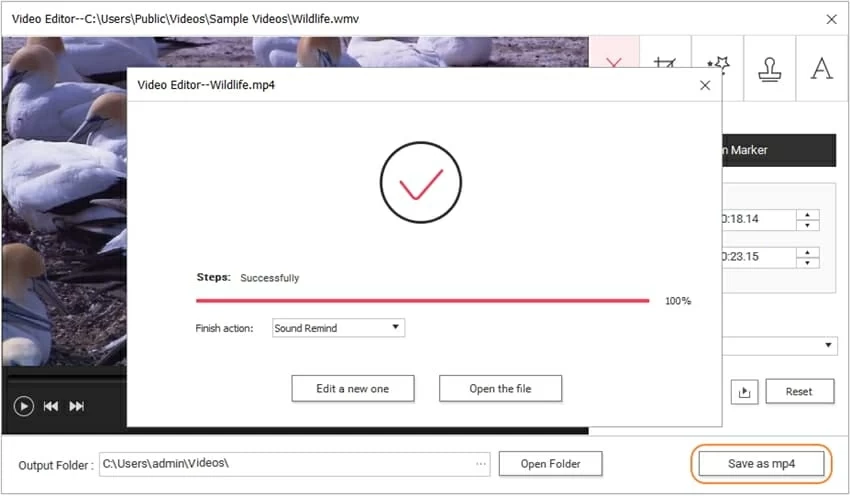
Task: Close the Wildlife.mp4 dialog
Action: [705, 85]
